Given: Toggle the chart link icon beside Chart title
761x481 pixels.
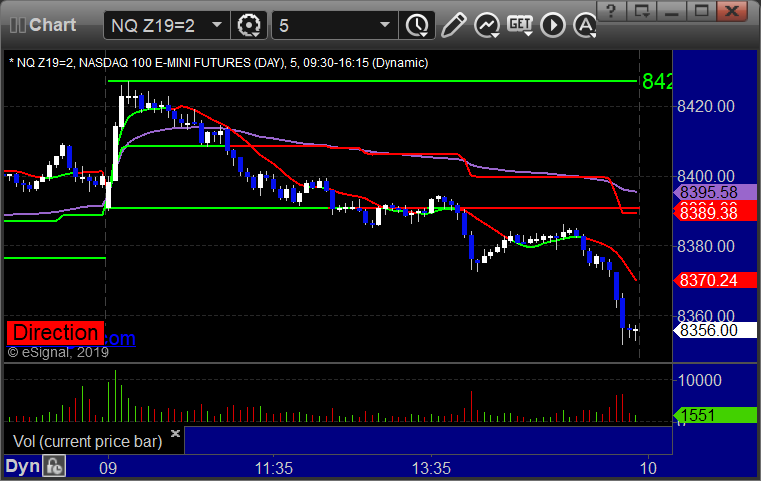Looking at the screenshot, I should (x=17, y=25).
